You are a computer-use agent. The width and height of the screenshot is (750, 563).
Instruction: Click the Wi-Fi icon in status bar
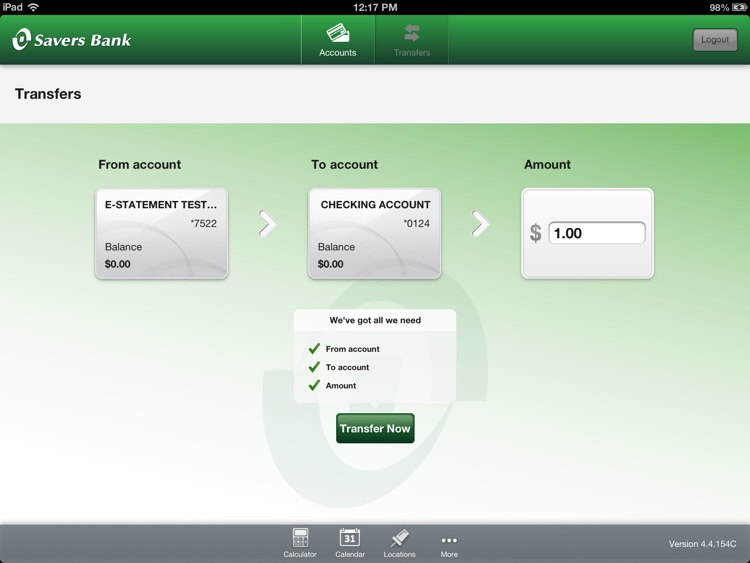click(33, 7)
